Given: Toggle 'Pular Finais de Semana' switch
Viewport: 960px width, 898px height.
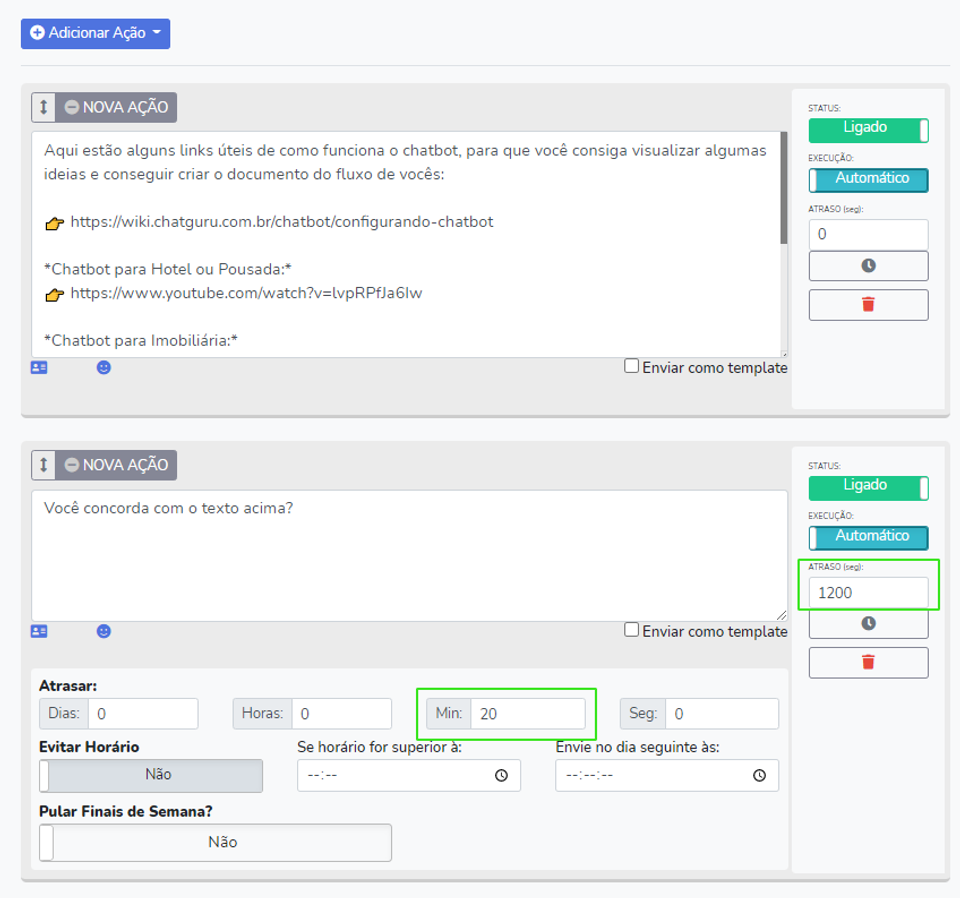Looking at the screenshot, I should (215, 842).
